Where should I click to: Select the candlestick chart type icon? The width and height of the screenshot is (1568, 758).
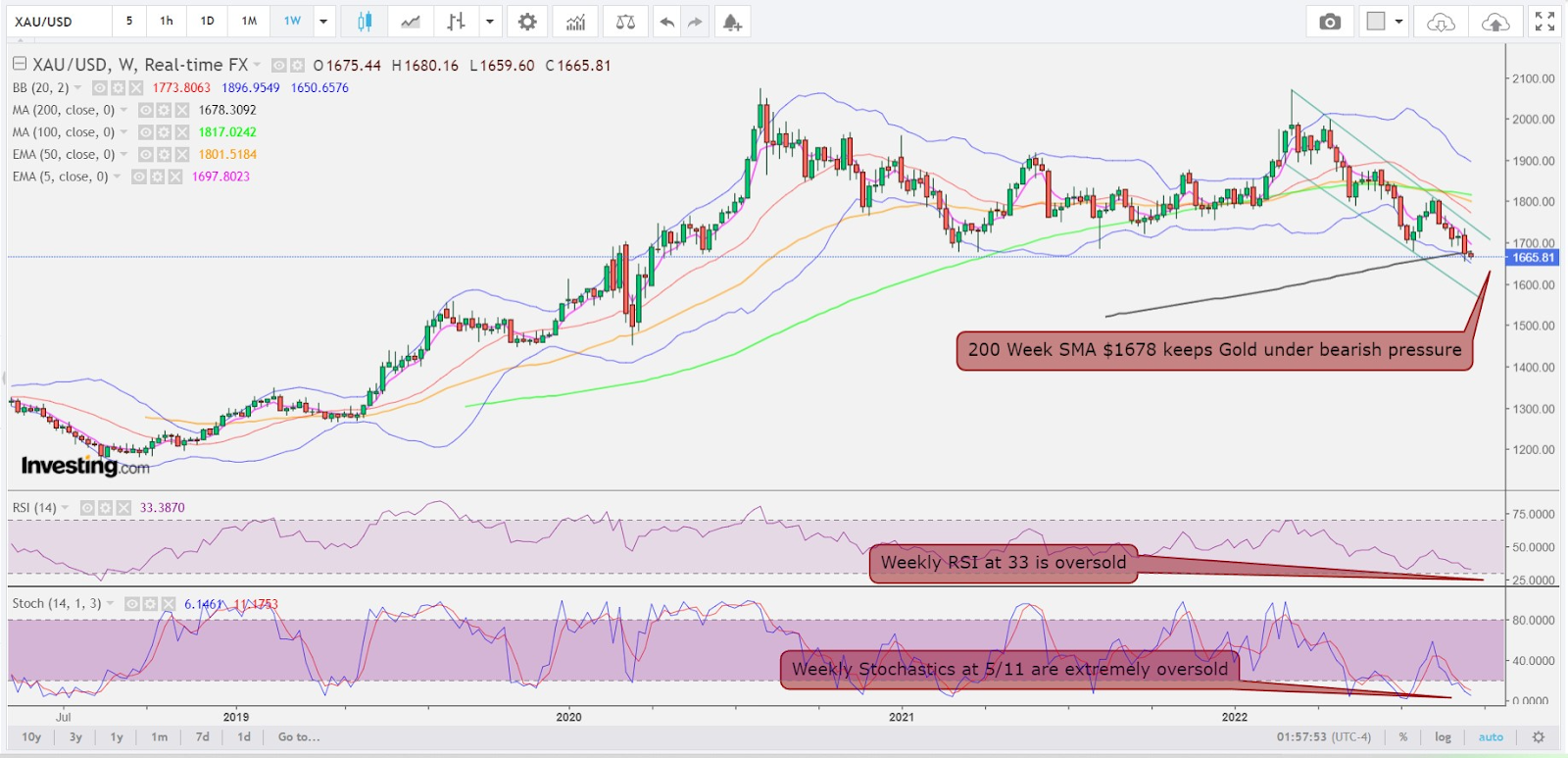[x=365, y=22]
